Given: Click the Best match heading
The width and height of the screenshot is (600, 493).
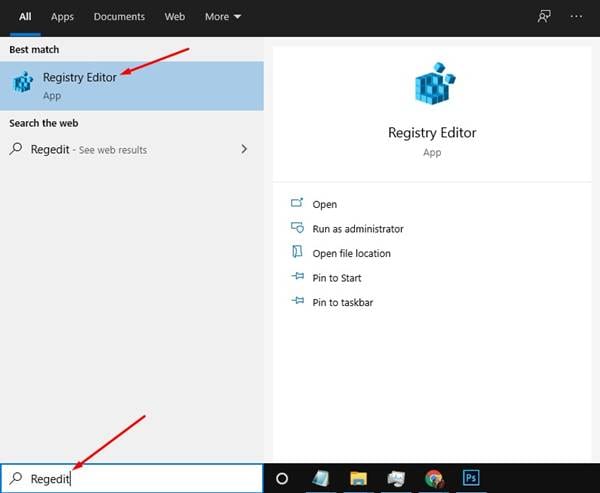Looking at the screenshot, I should tap(34, 50).
